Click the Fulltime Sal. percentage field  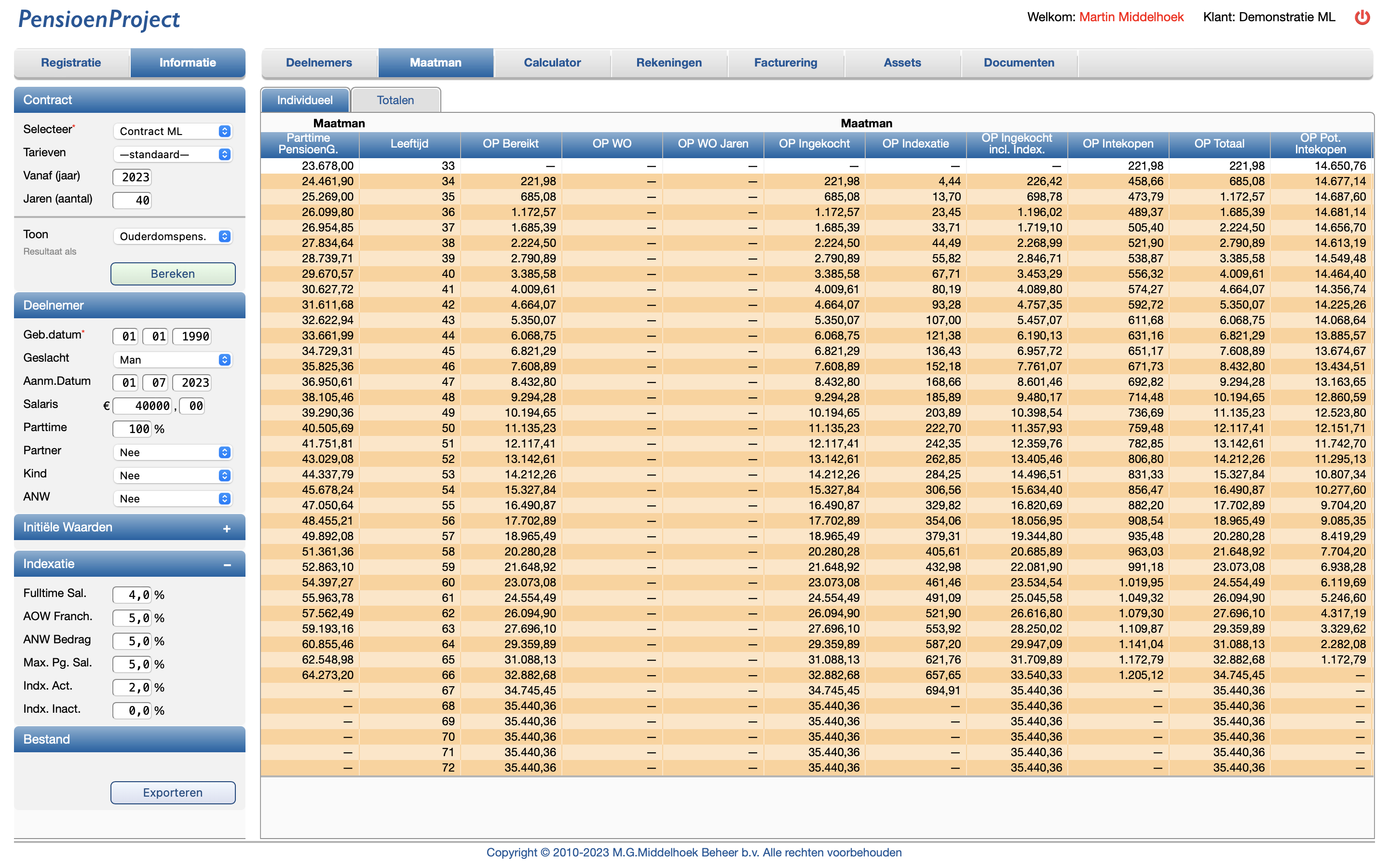(133, 596)
